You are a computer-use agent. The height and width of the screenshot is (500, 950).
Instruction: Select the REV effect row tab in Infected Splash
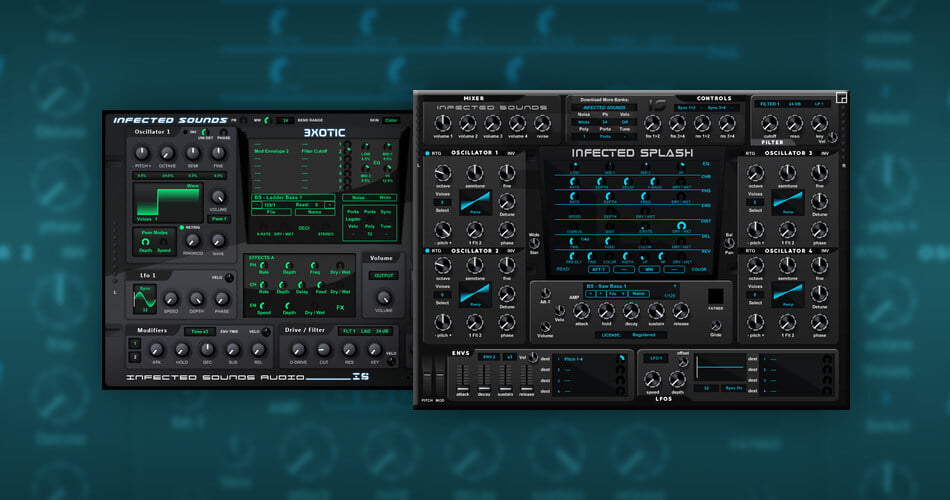pyautogui.click(x=706, y=251)
